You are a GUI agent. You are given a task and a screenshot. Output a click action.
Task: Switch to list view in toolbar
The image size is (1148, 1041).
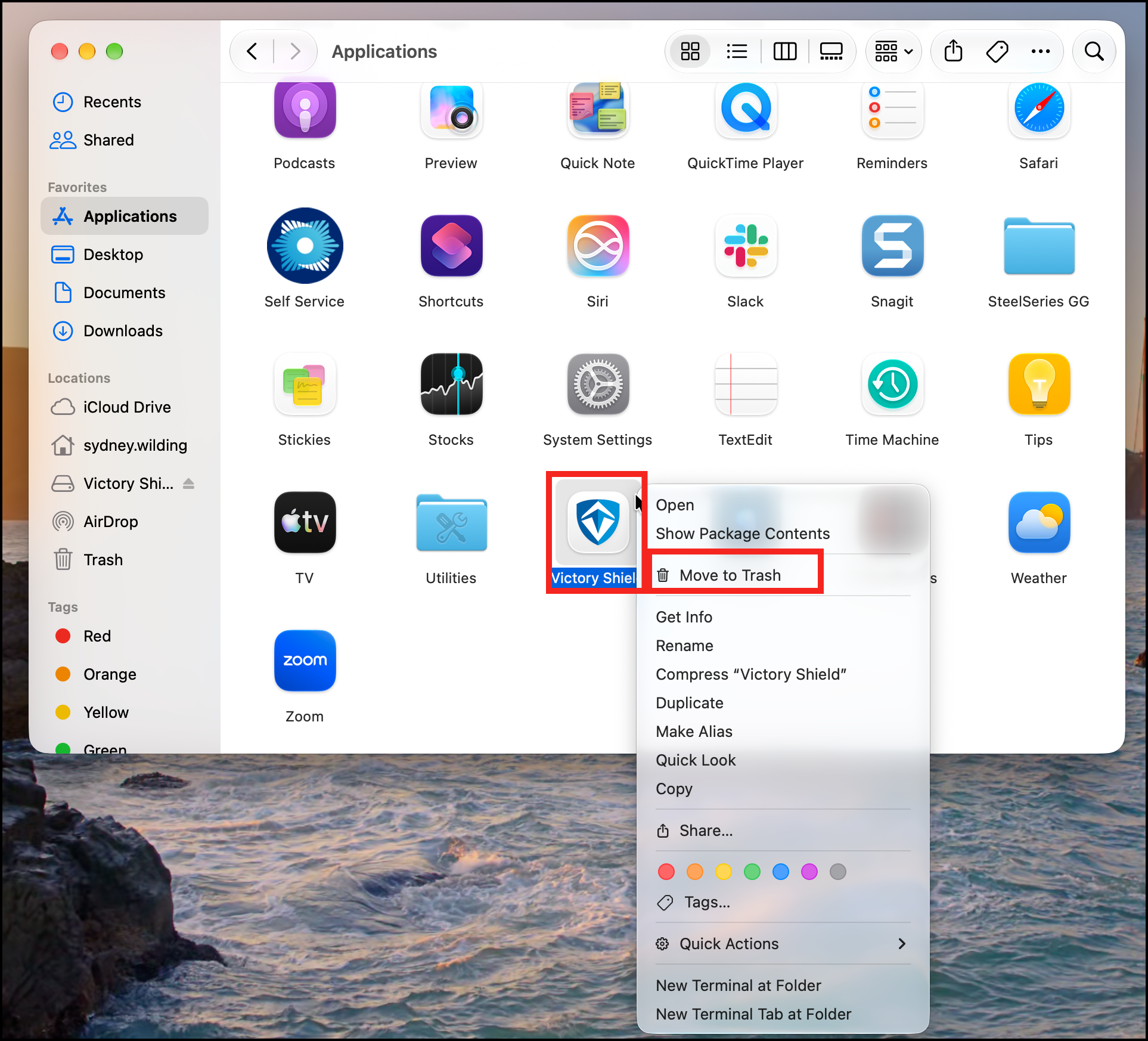click(x=737, y=51)
